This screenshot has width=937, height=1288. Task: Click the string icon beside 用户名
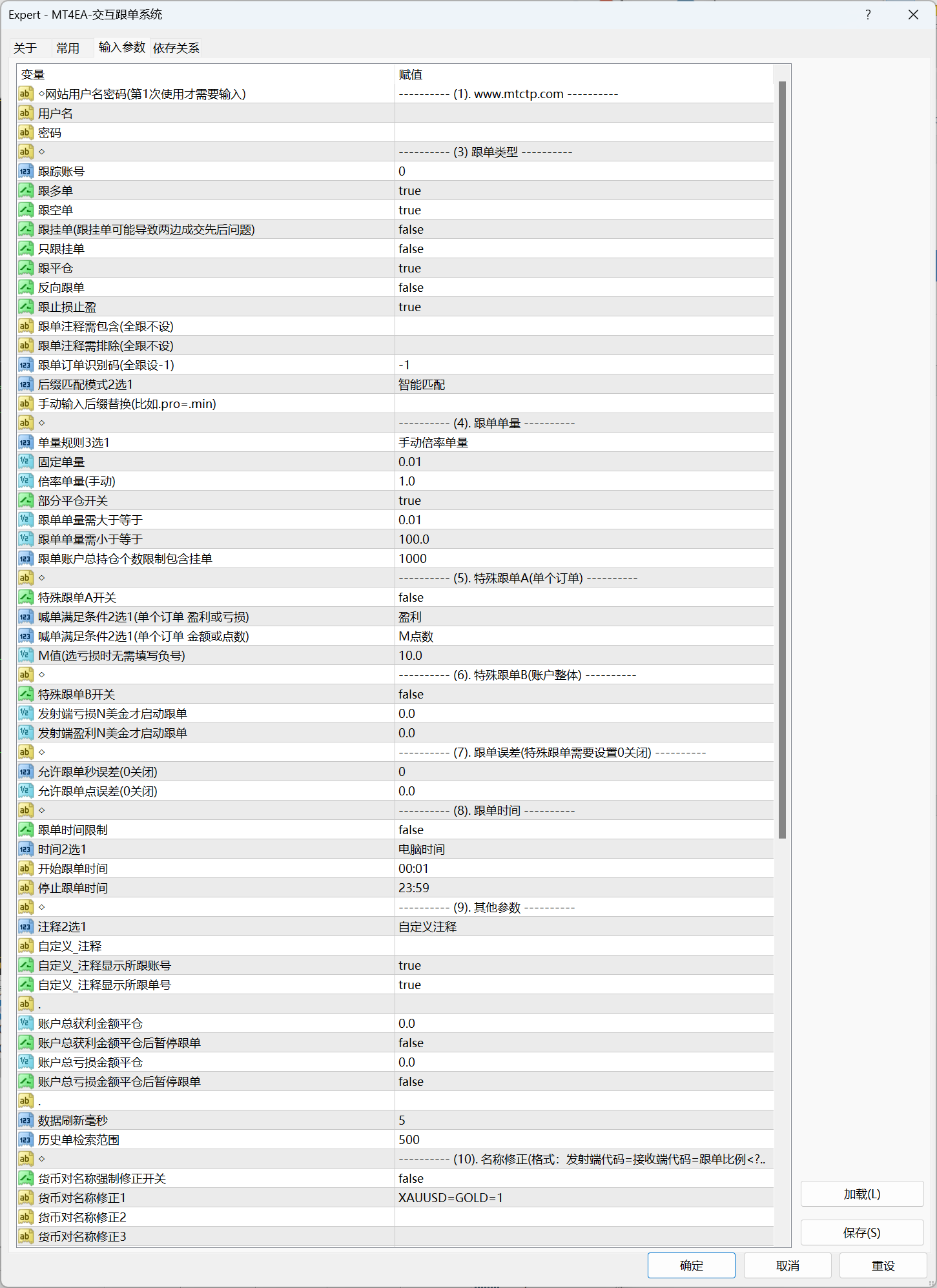point(25,113)
